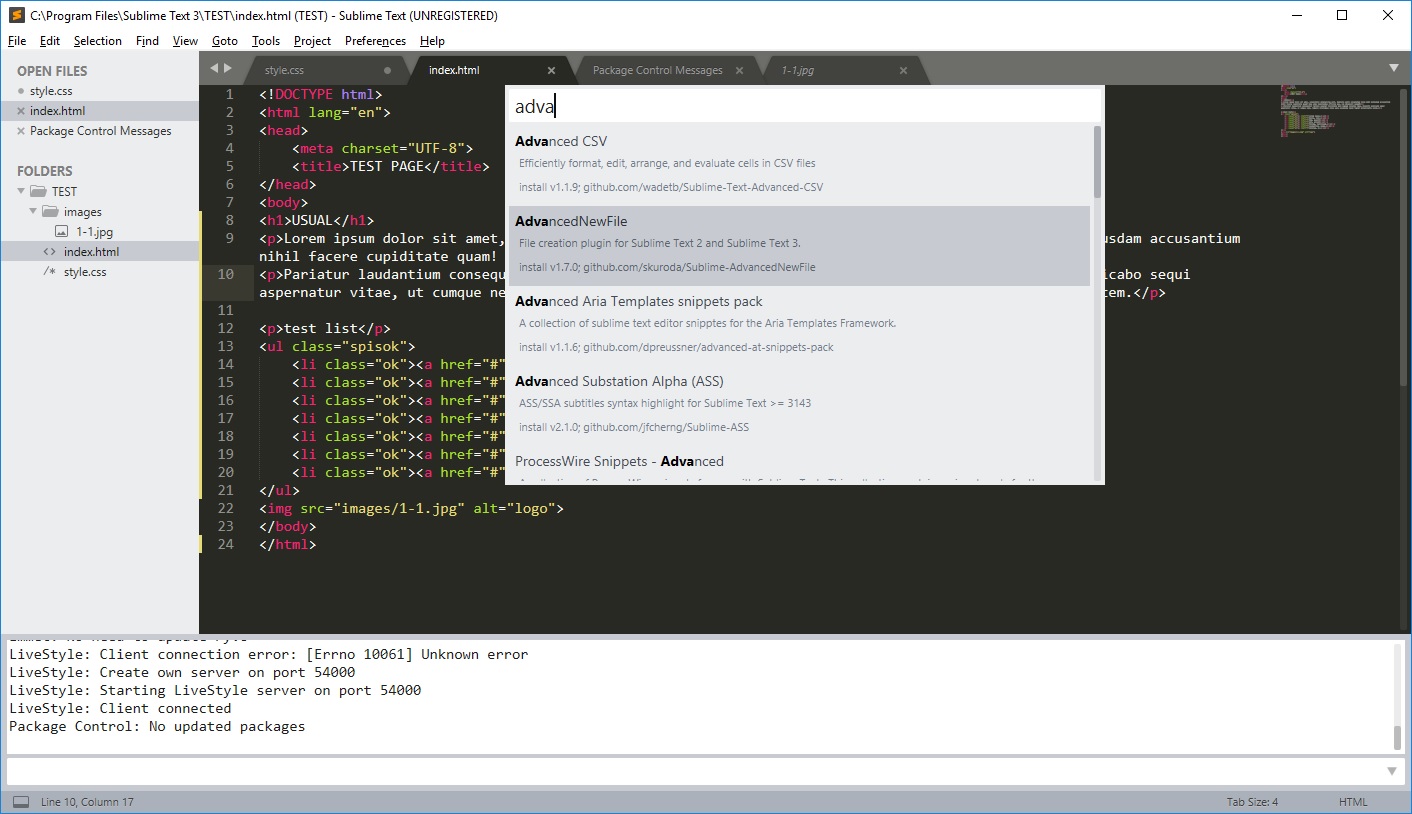Select the code icon for index.html under FOLDERS
Image resolution: width=1412 pixels, height=814 pixels.
pyautogui.click(x=50, y=251)
